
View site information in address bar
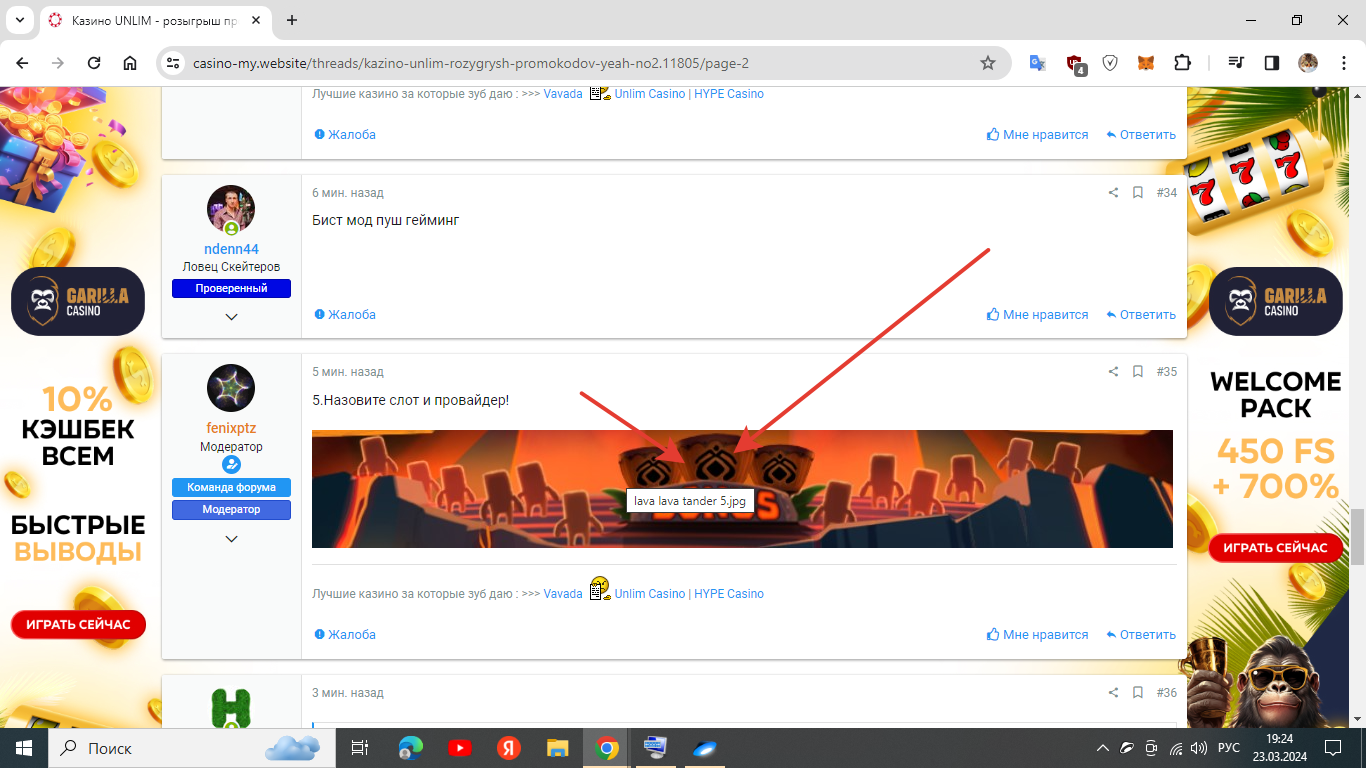174,63
